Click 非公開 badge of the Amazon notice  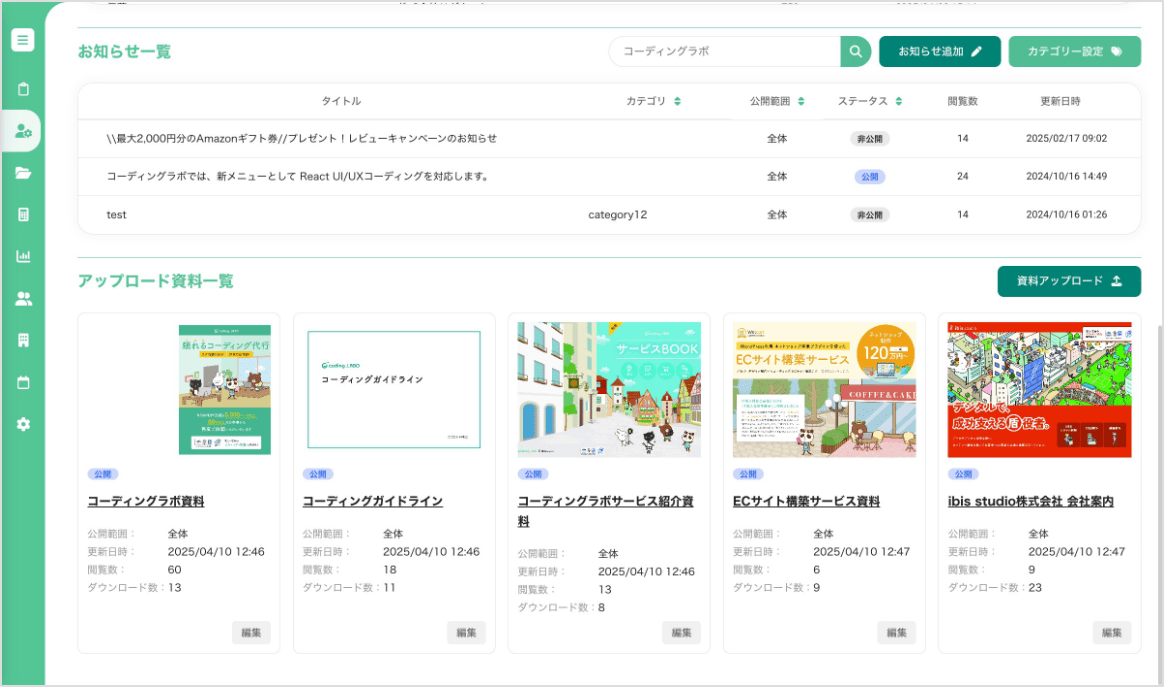pyautogui.click(x=869, y=139)
